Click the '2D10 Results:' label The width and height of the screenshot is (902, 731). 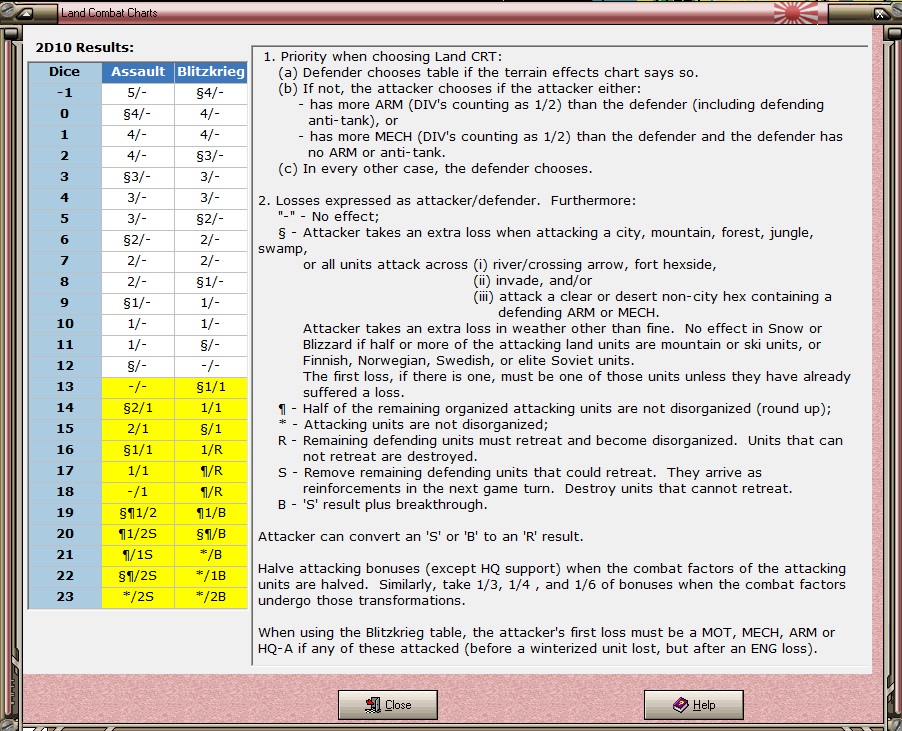(x=85, y=48)
